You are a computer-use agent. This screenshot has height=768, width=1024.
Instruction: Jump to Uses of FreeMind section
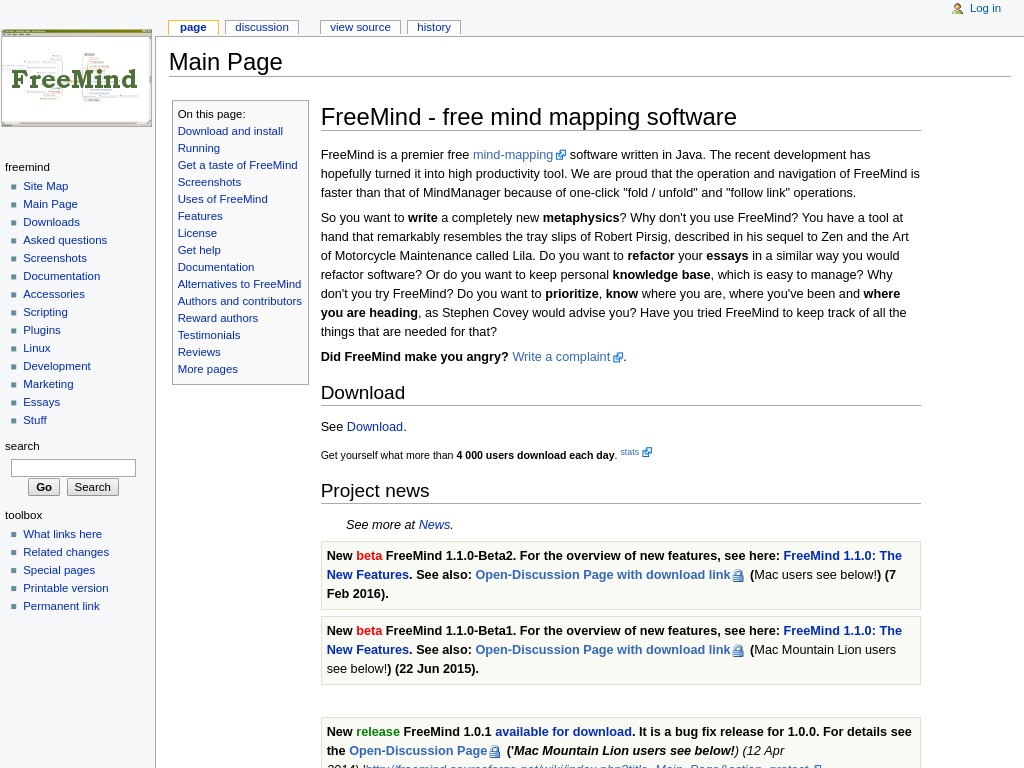(x=223, y=199)
